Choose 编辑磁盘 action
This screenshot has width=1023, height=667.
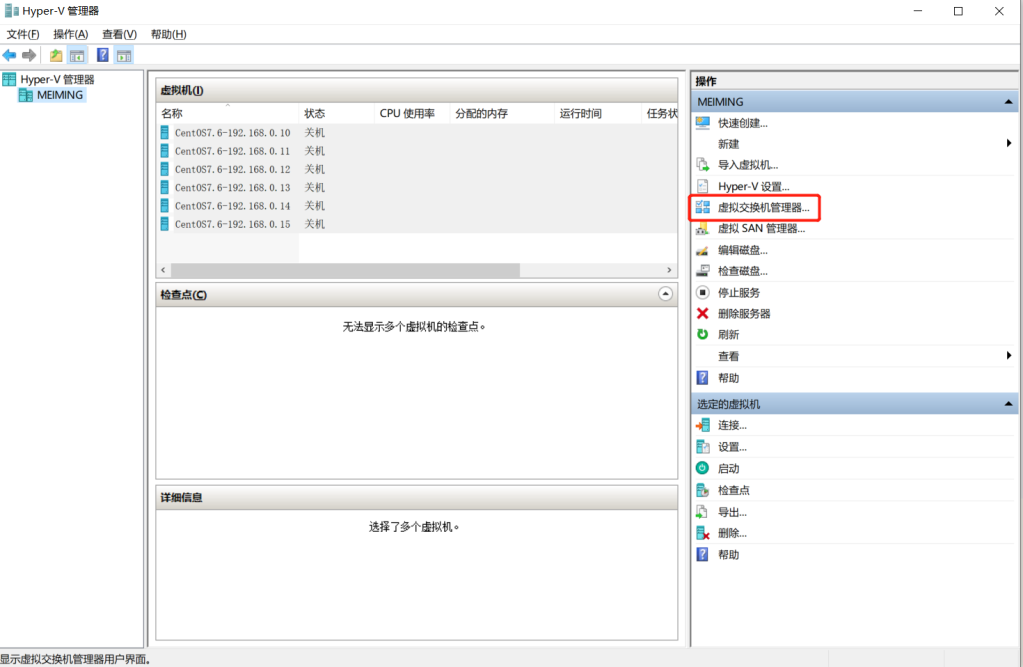[742, 250]
